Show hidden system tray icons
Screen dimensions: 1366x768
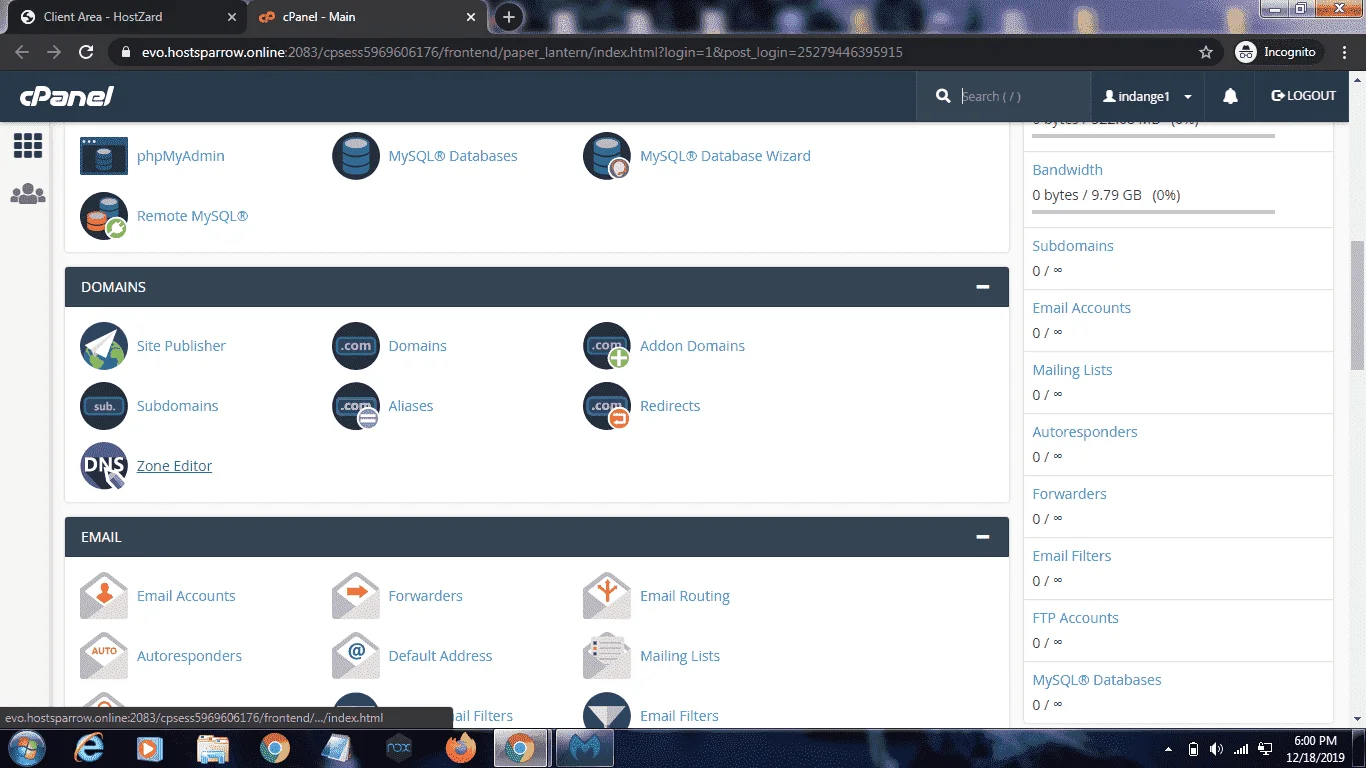click(1169, 749)
